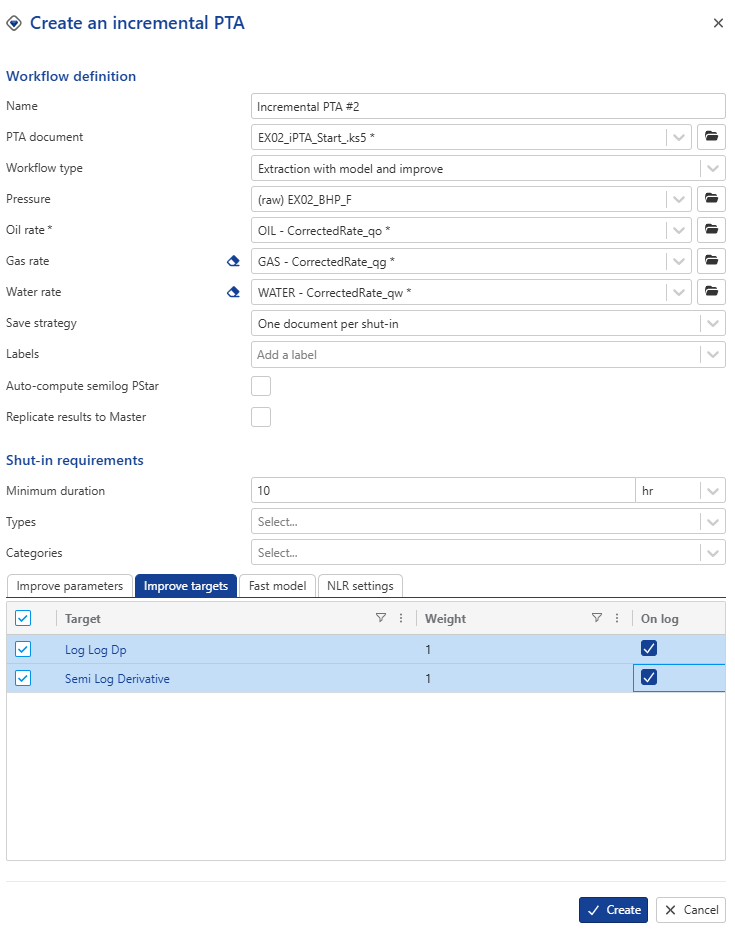The height and width of the screenshot is (931, 735).
Task: Browse for PTA document with folder icon
Action: coord(711,137)
